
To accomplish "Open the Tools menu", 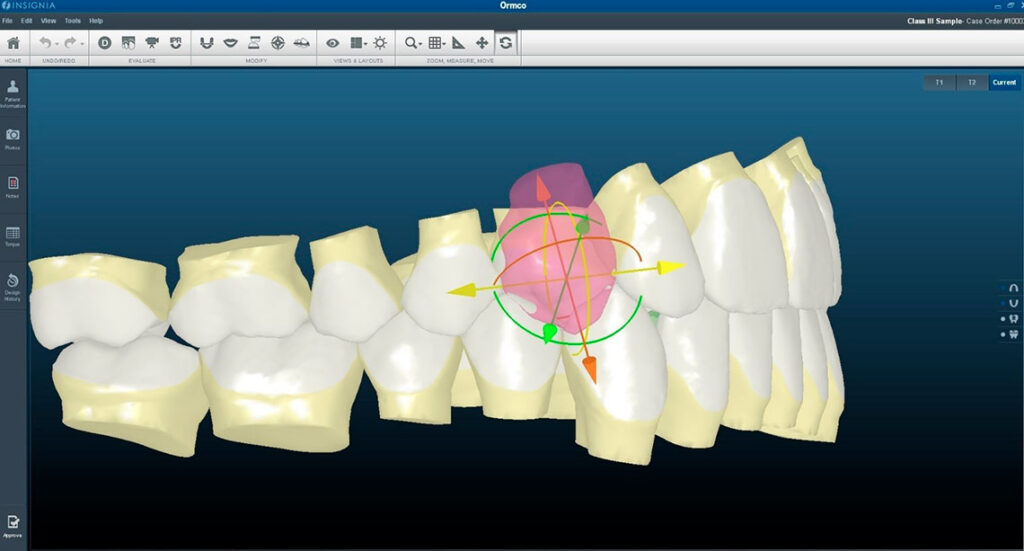I will pos(72,20).
